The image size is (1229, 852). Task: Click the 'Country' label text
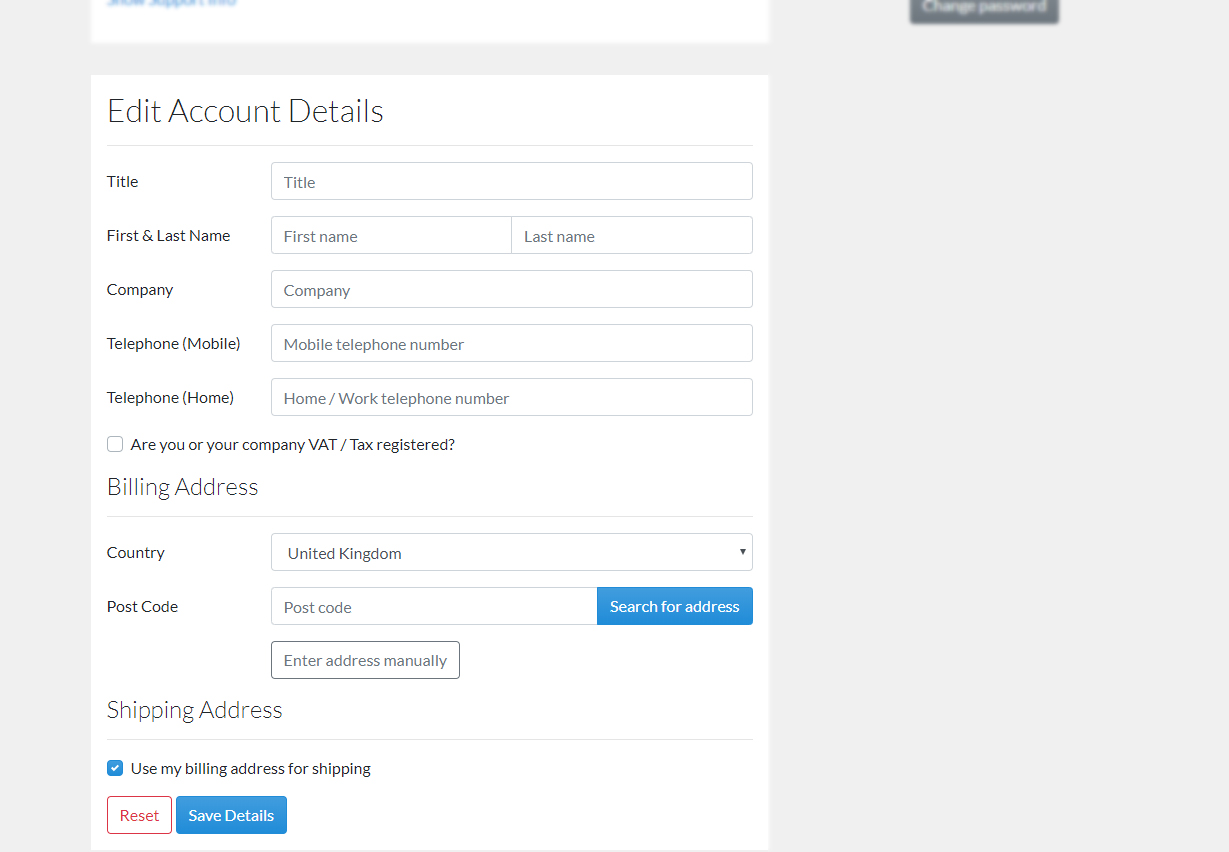[136, 553]
